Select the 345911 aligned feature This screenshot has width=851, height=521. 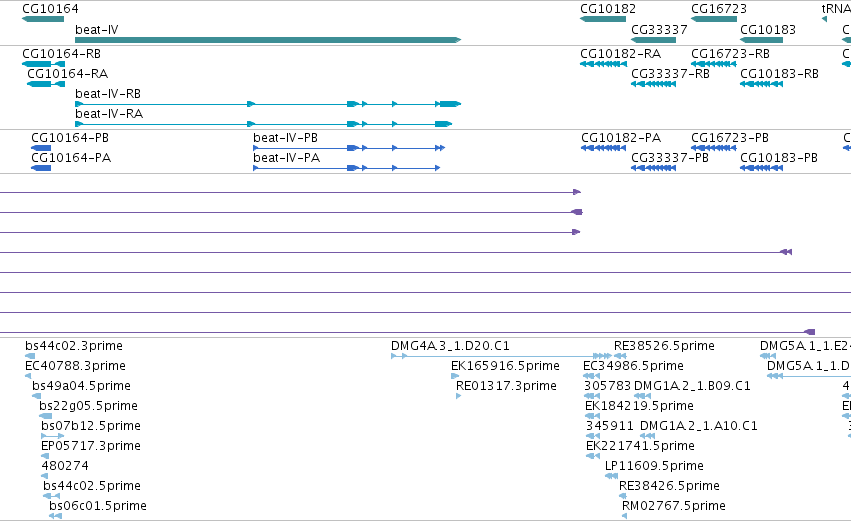point(593,436)
